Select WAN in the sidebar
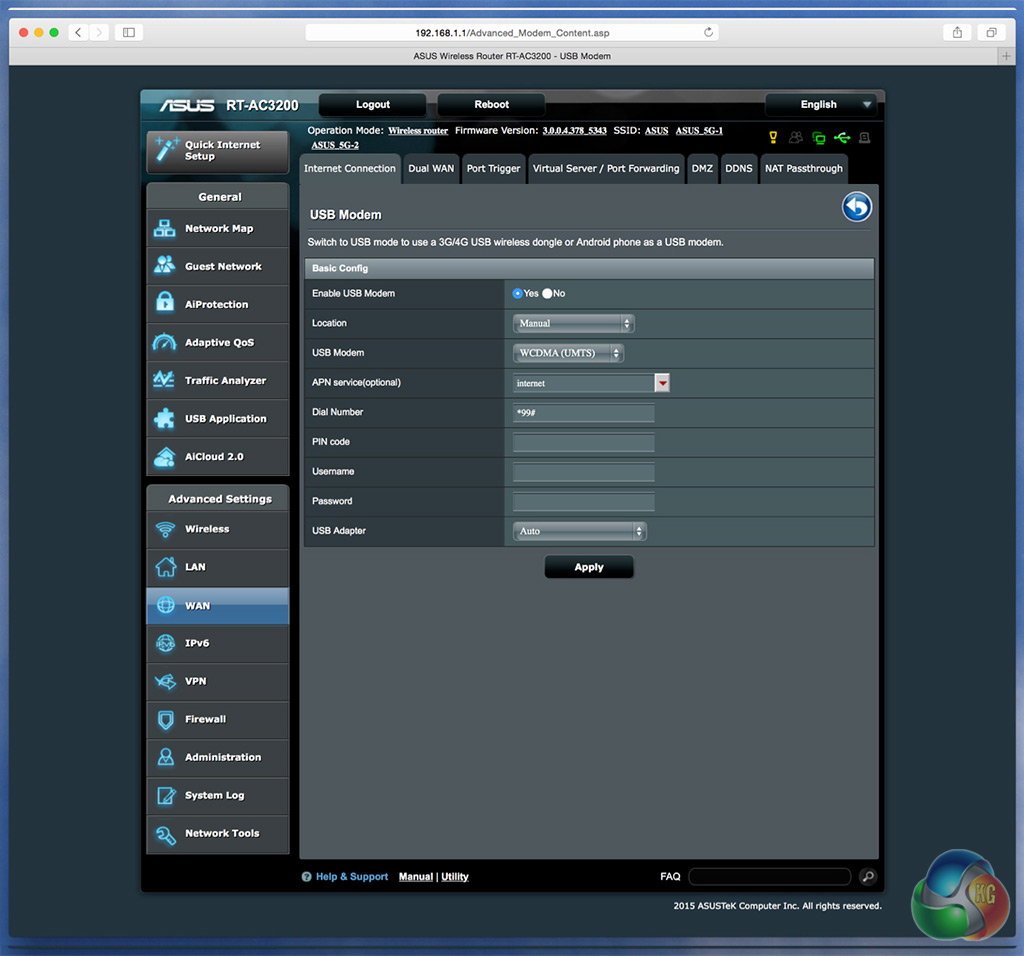 (217, 605)
